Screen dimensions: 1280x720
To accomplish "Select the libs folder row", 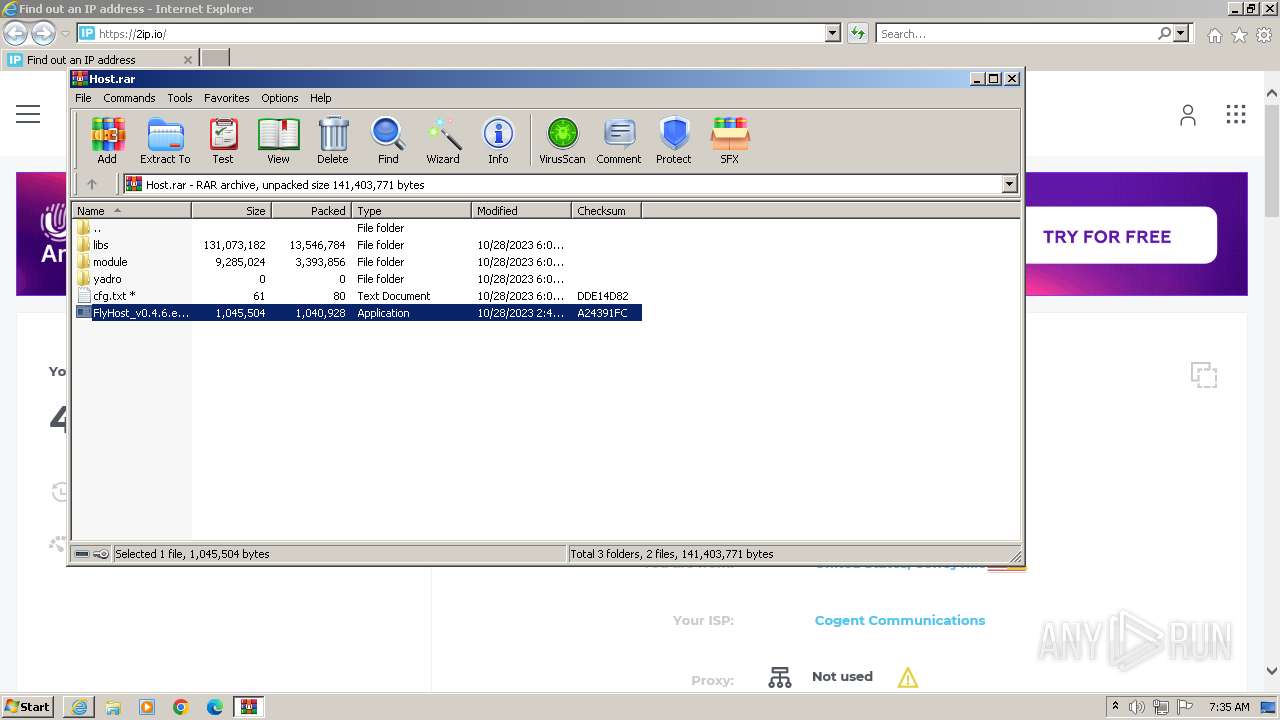I will click(x=357, y=245).
